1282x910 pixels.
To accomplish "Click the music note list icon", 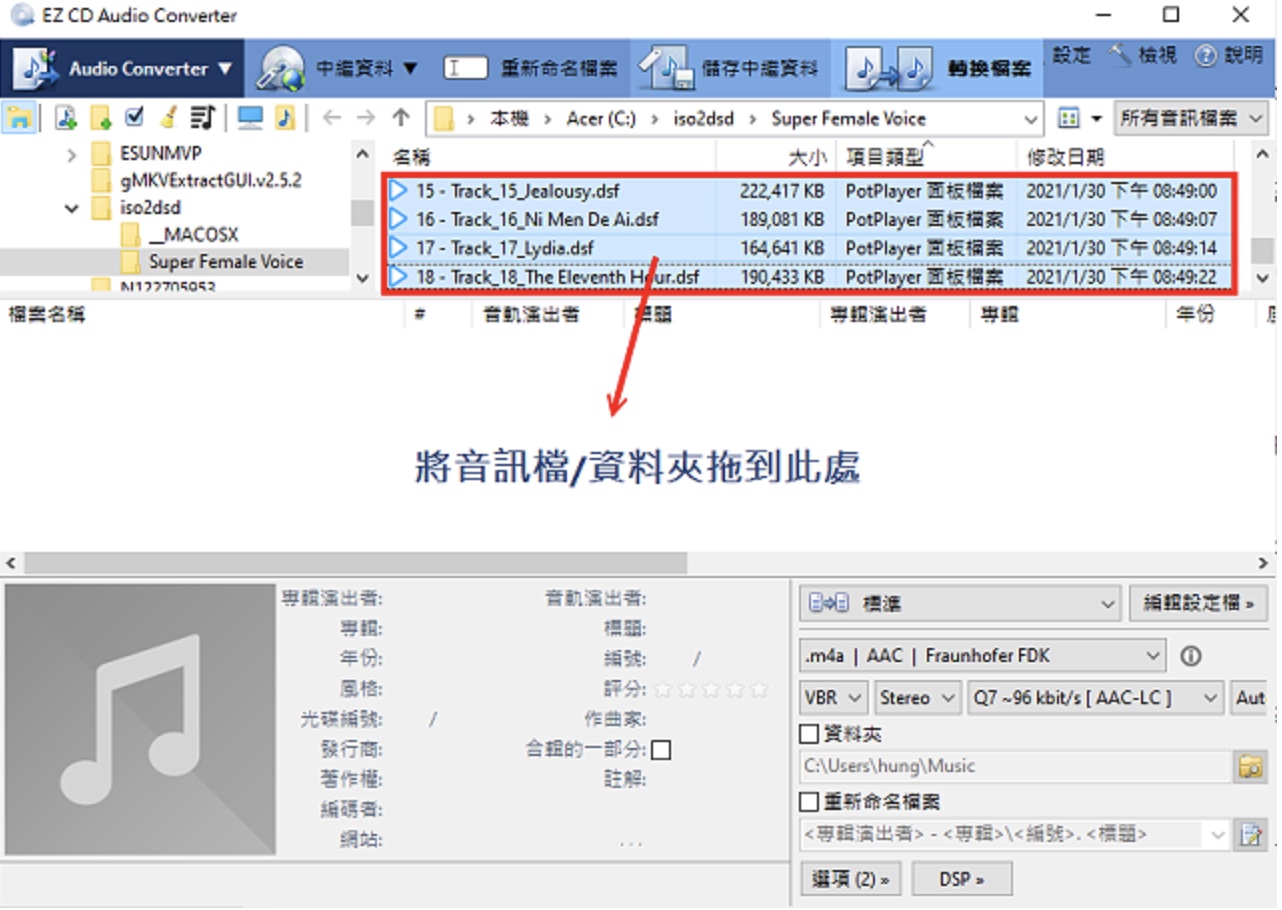I will pos(202,118).
